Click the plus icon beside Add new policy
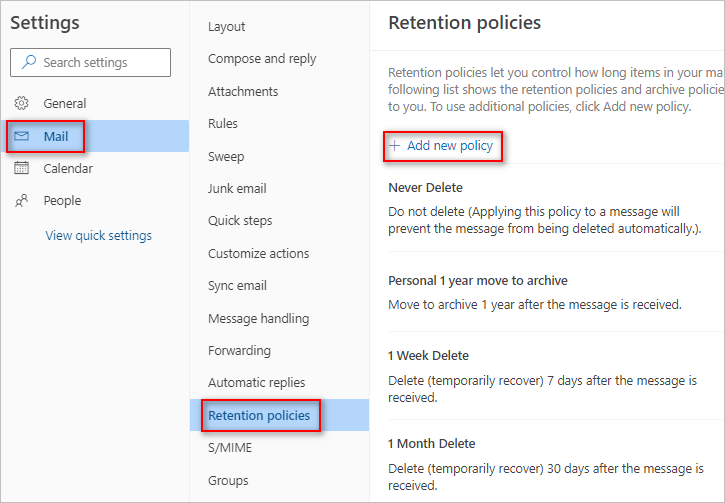The height and width of the screenshot is (503, 725). click(x=394, y=146)
